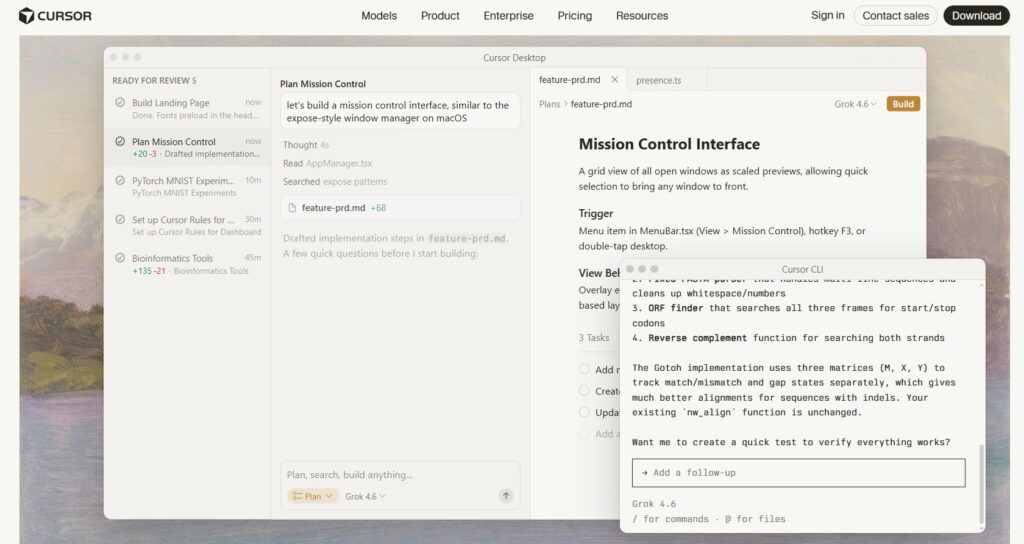This screenshot has width=1024, height=544.
Task: Open the PyTorch MNIST Experiments task
Action: [187, 186]
